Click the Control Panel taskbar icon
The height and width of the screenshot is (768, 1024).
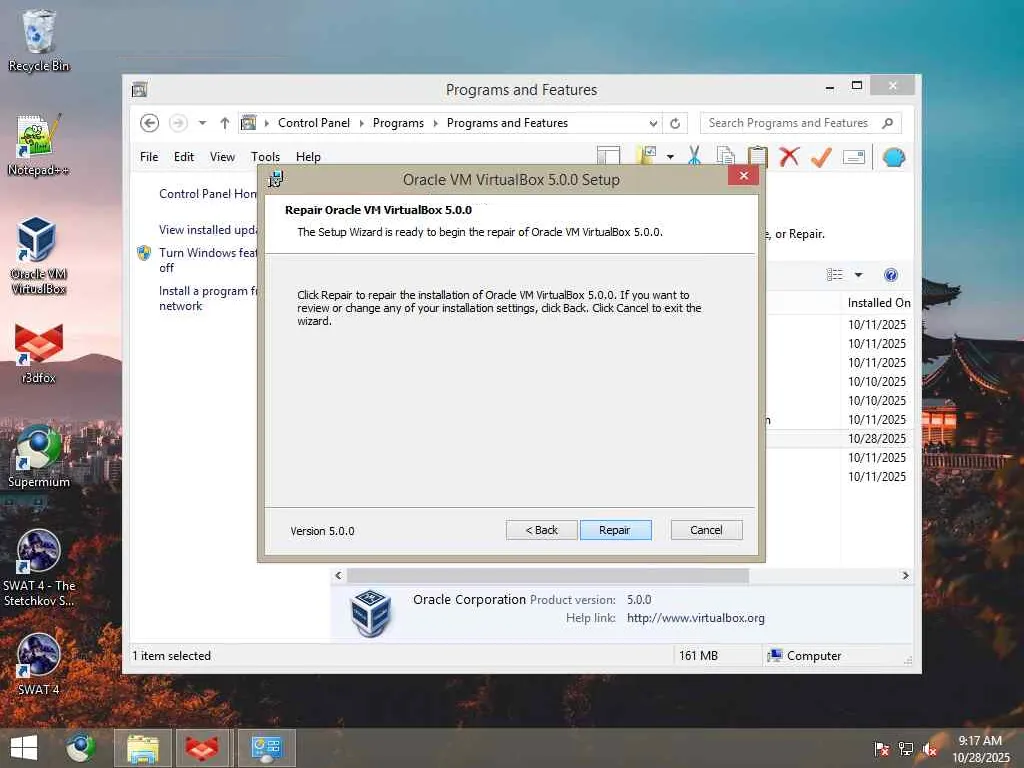(x=266, y=748)
